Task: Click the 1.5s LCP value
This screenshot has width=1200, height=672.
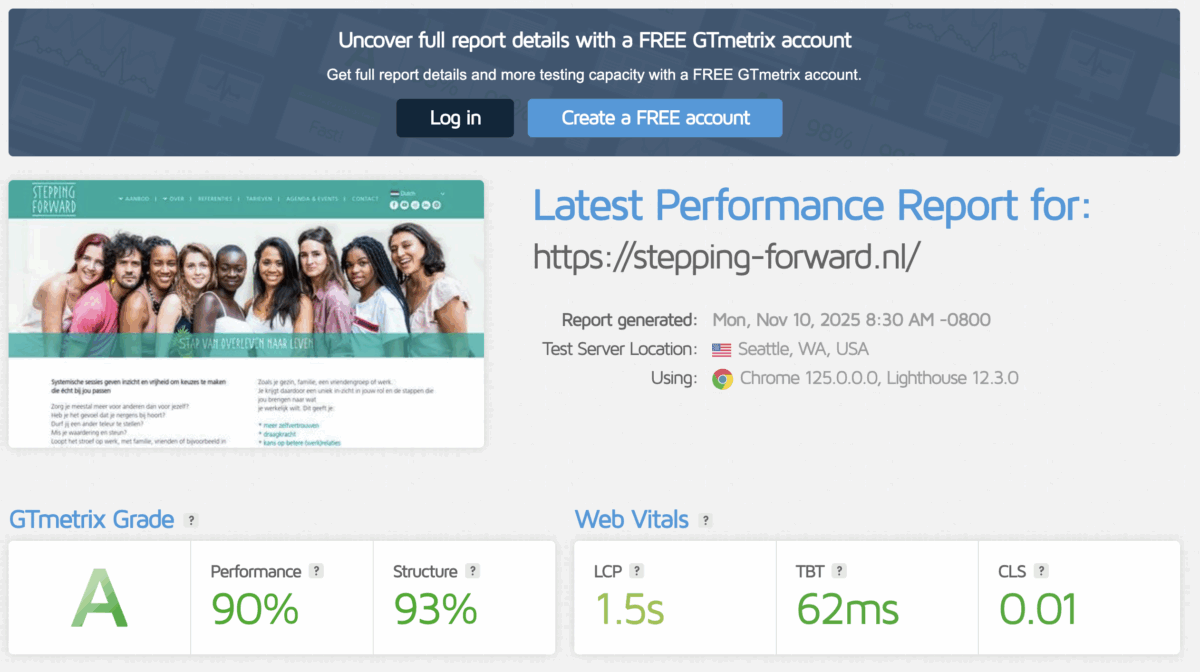Action: (x=629, y=608)
